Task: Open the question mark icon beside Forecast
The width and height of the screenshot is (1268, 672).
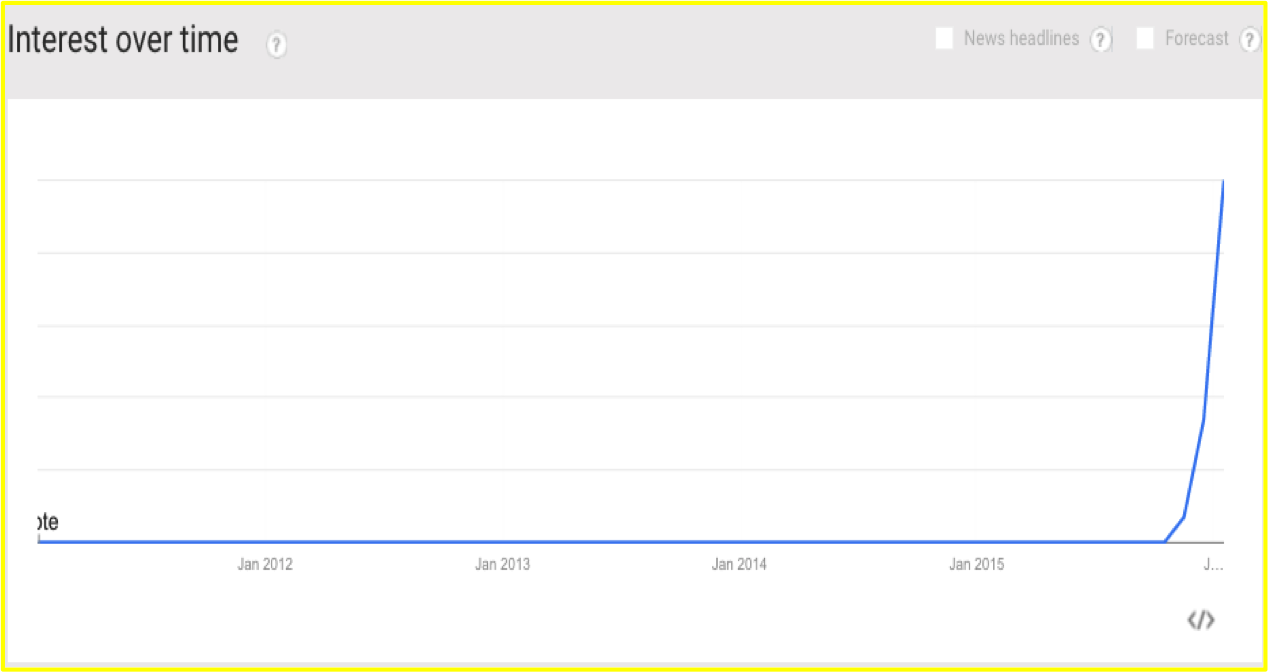Action: click(x=1249, y=40)
